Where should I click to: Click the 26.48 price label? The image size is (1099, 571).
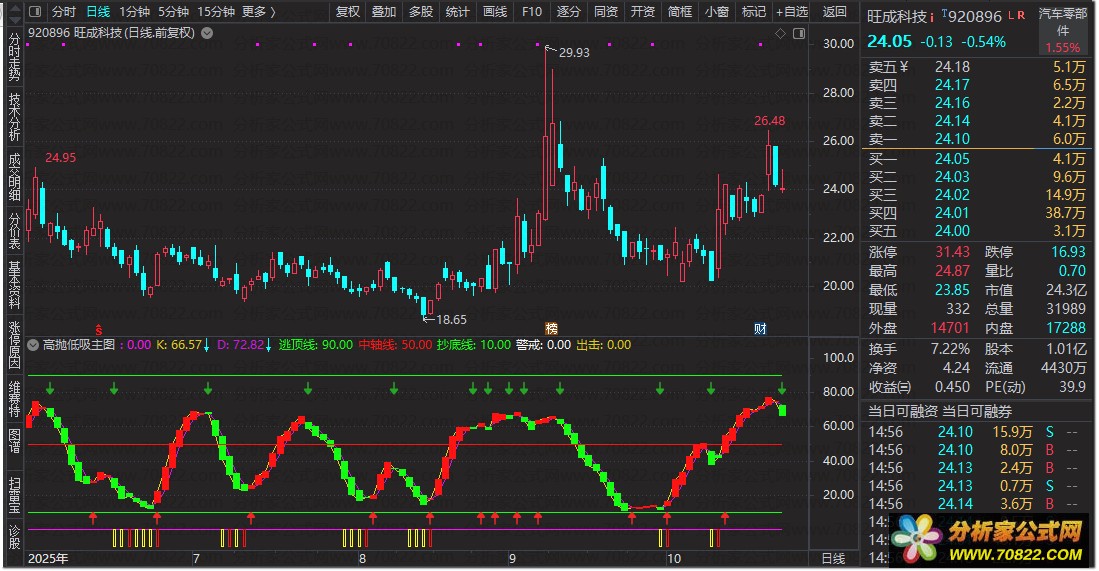point(769,121)
